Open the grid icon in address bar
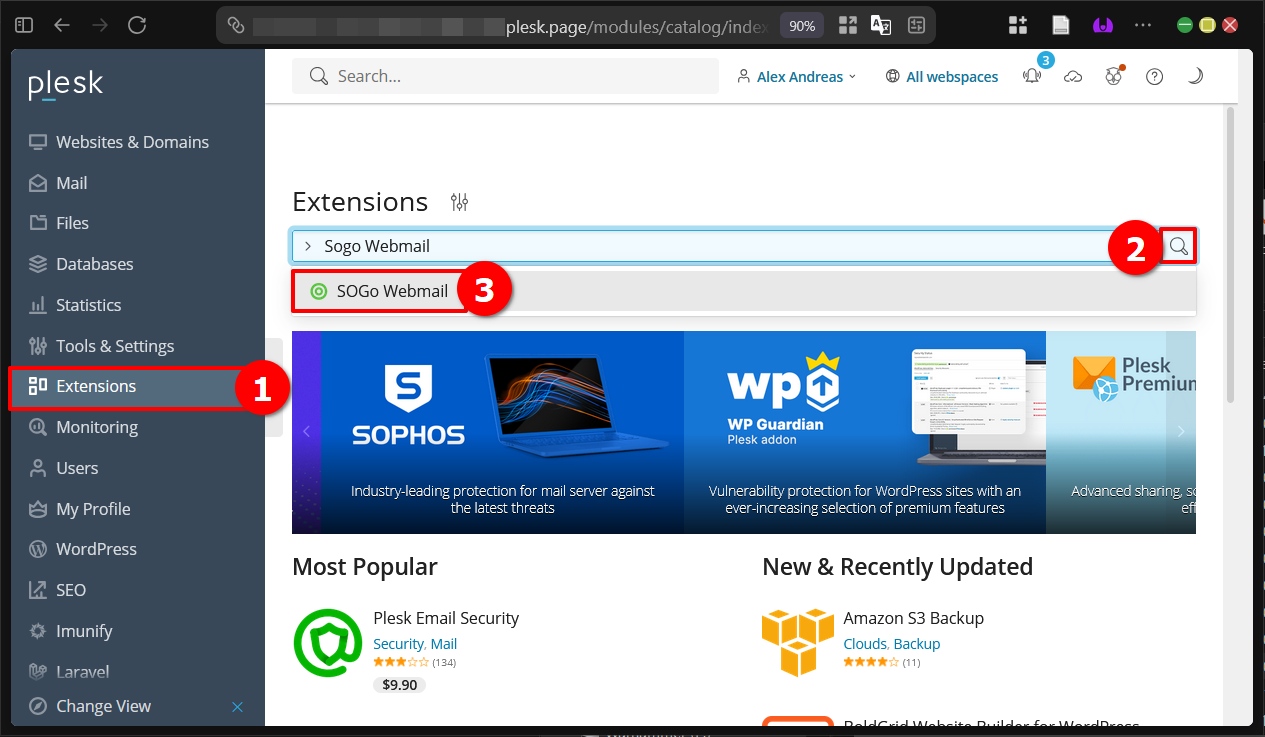The height and width of the screenshot is (737, 1265). click(848, 25)
